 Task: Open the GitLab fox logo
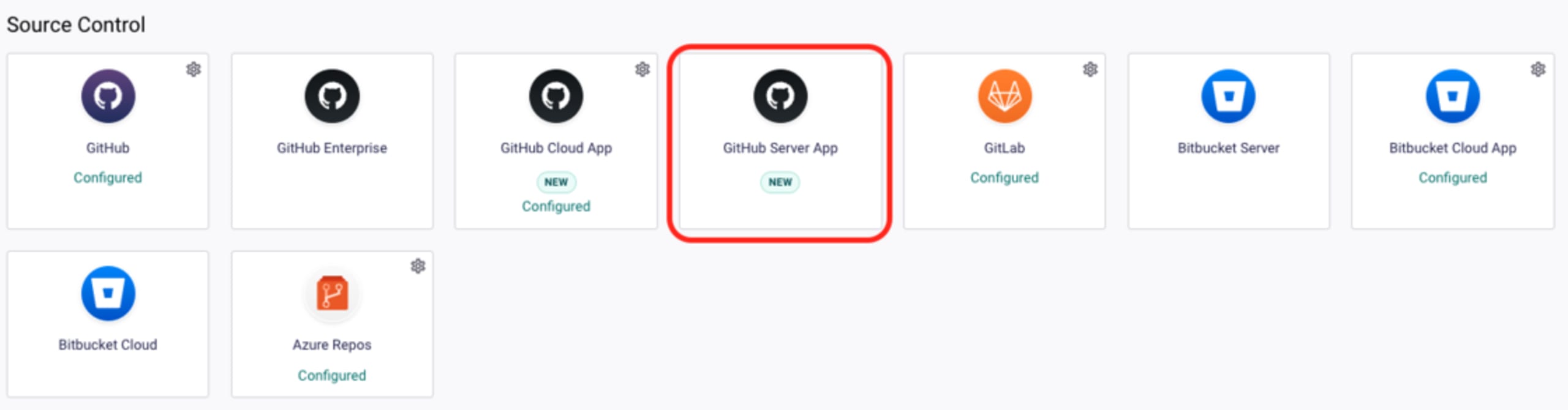coord(1005,96)
